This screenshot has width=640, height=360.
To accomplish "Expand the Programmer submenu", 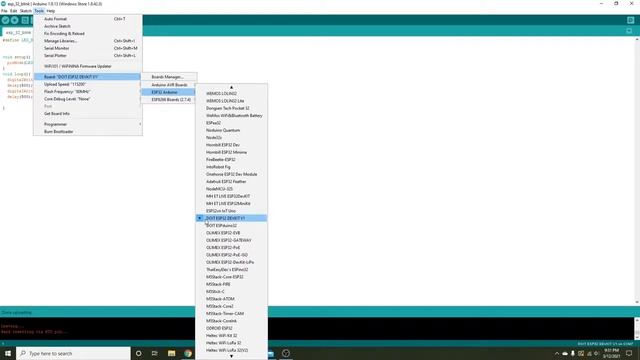I will (88, 124).
